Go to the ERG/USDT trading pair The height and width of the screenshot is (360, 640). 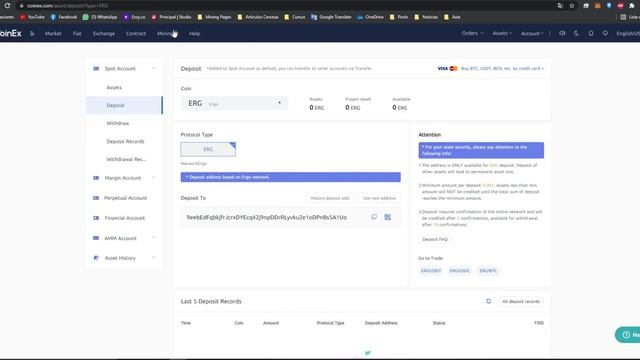tap(431, 271)
